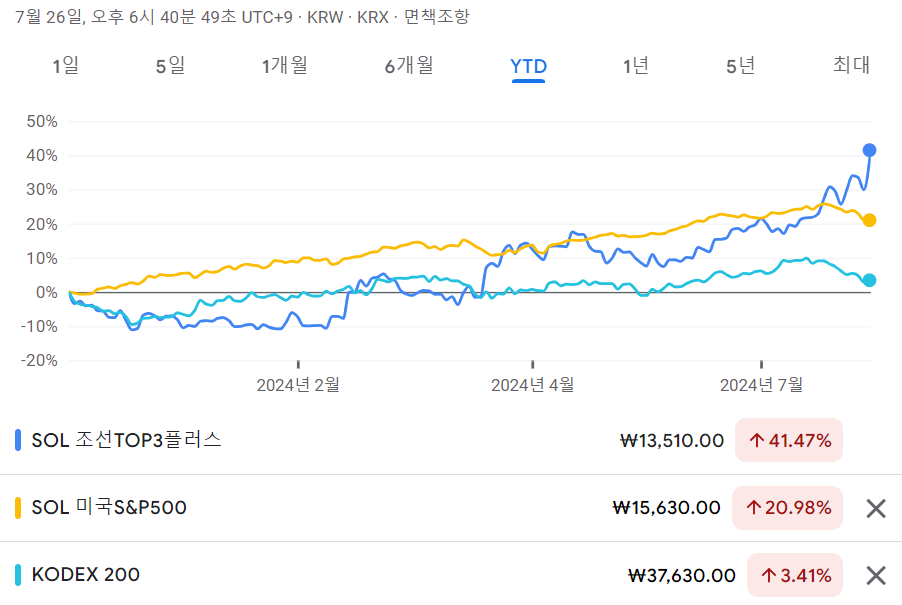Open the SOL 조선TOP3플러스 row
The image size is (902, 605).
pos(451,441)
